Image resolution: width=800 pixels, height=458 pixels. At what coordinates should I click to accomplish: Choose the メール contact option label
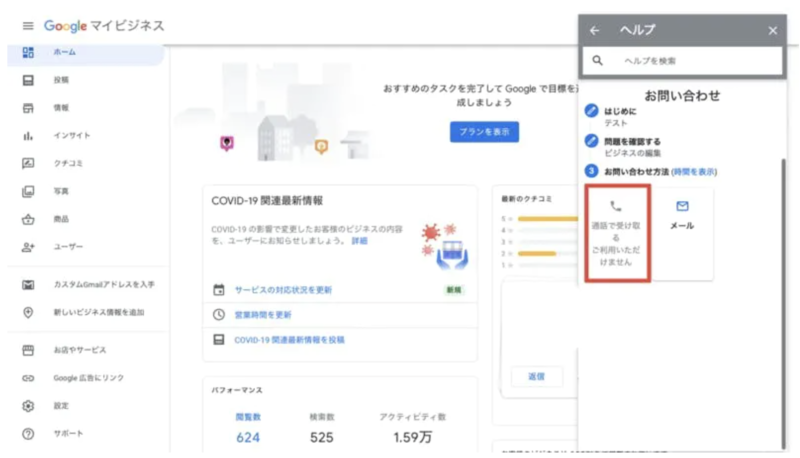pyautogui.click(x=682, y=225)
